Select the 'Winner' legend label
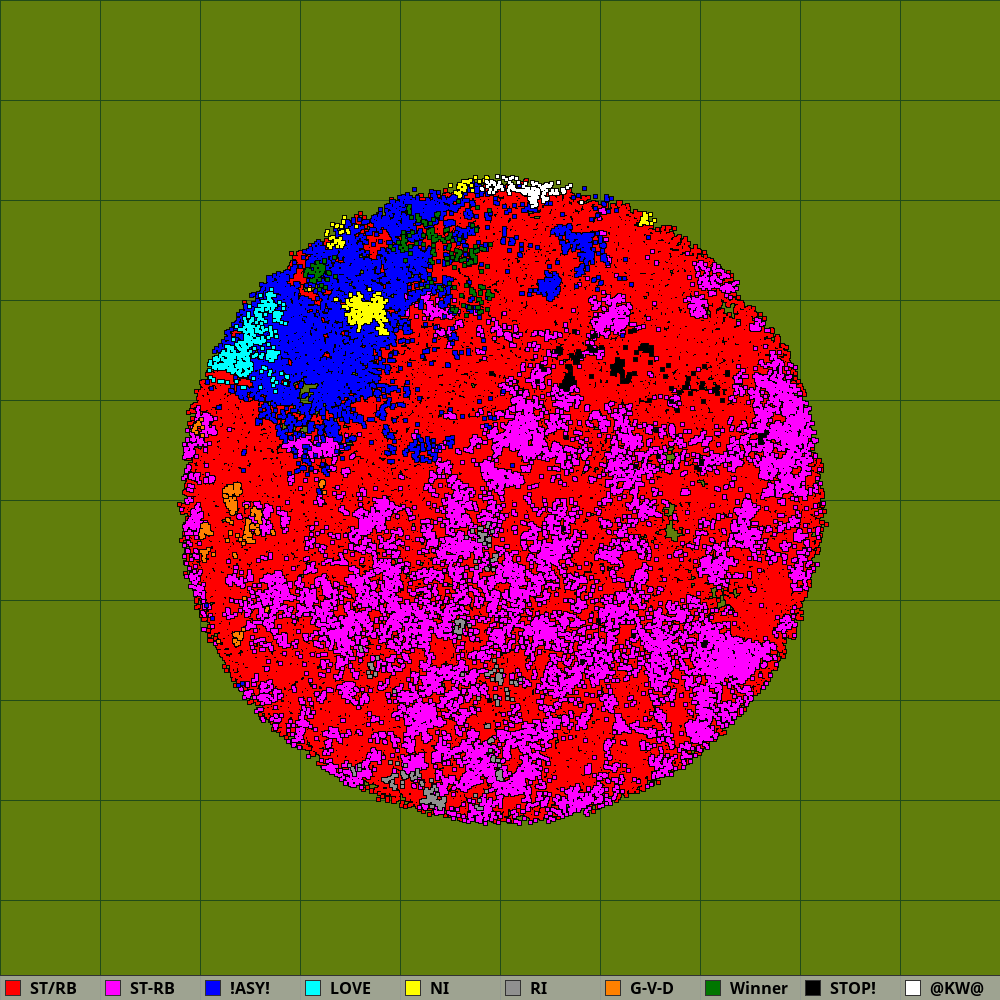The image size is (1000, 1000). tap(758, 989)
